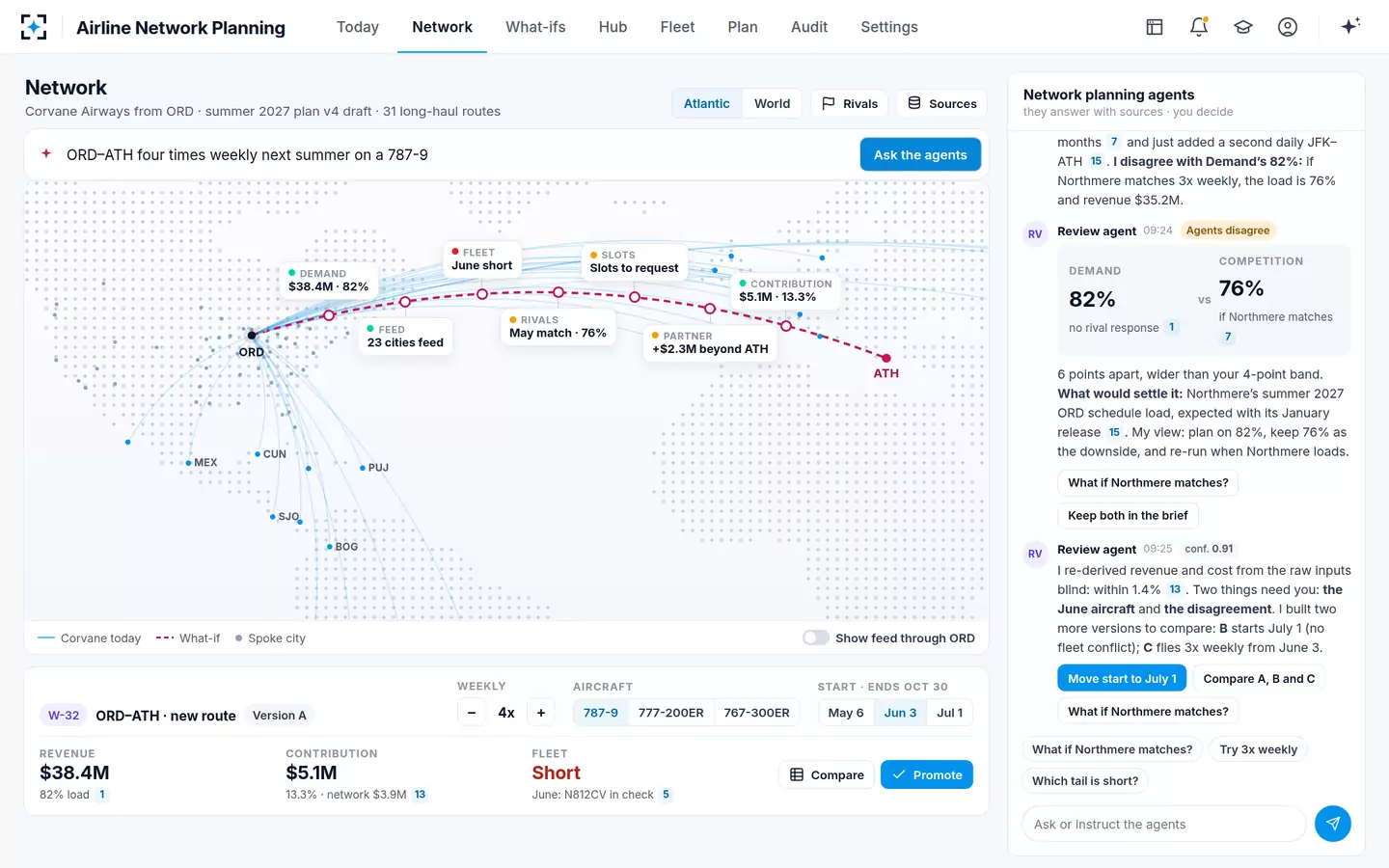Show Rivals on the map
Viewport: 1389px width, 868px height.
[850, 103]
